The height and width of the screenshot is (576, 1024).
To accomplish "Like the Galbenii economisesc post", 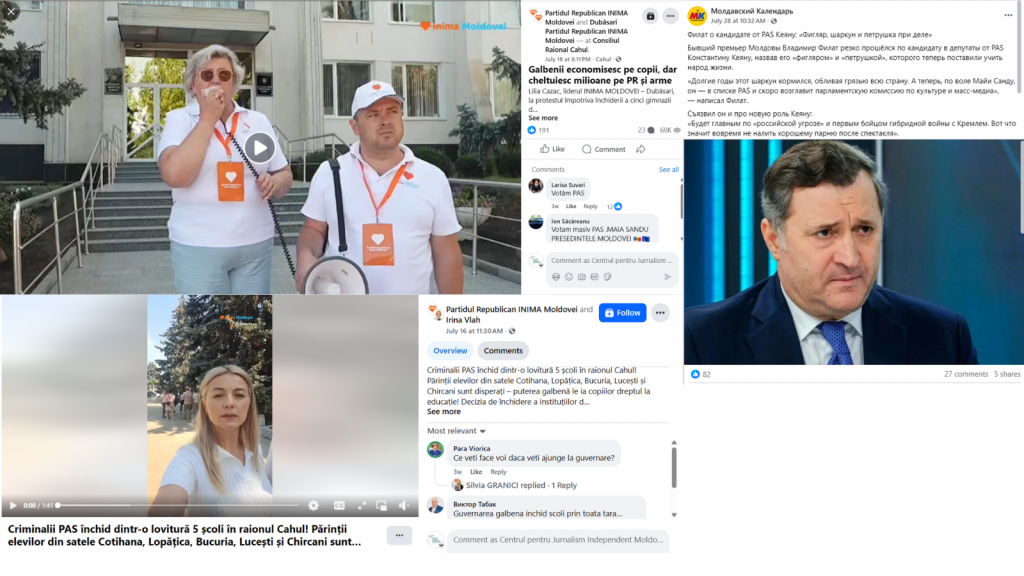I will pos(552,149).
